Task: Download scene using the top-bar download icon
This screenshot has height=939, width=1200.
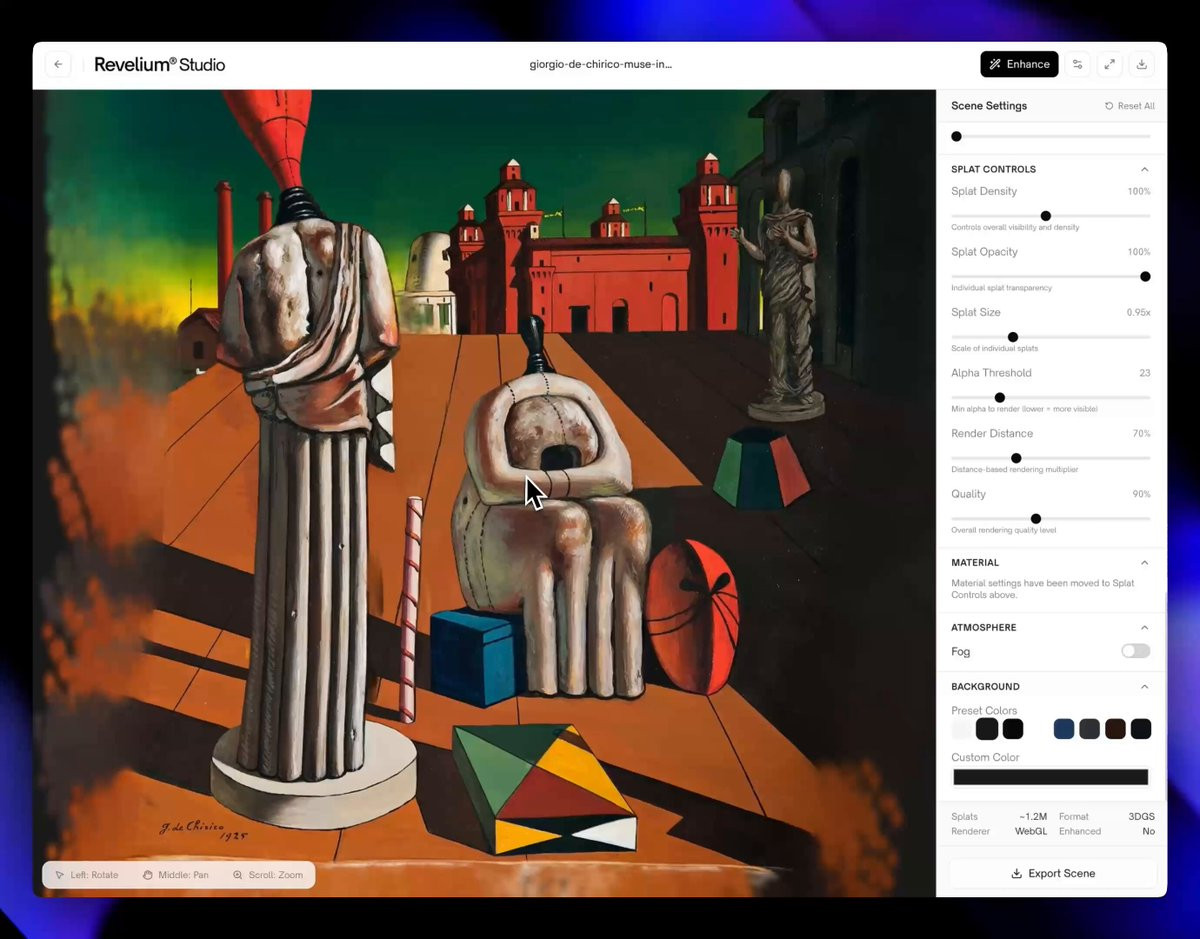Action: click(x=1142, y=64)
